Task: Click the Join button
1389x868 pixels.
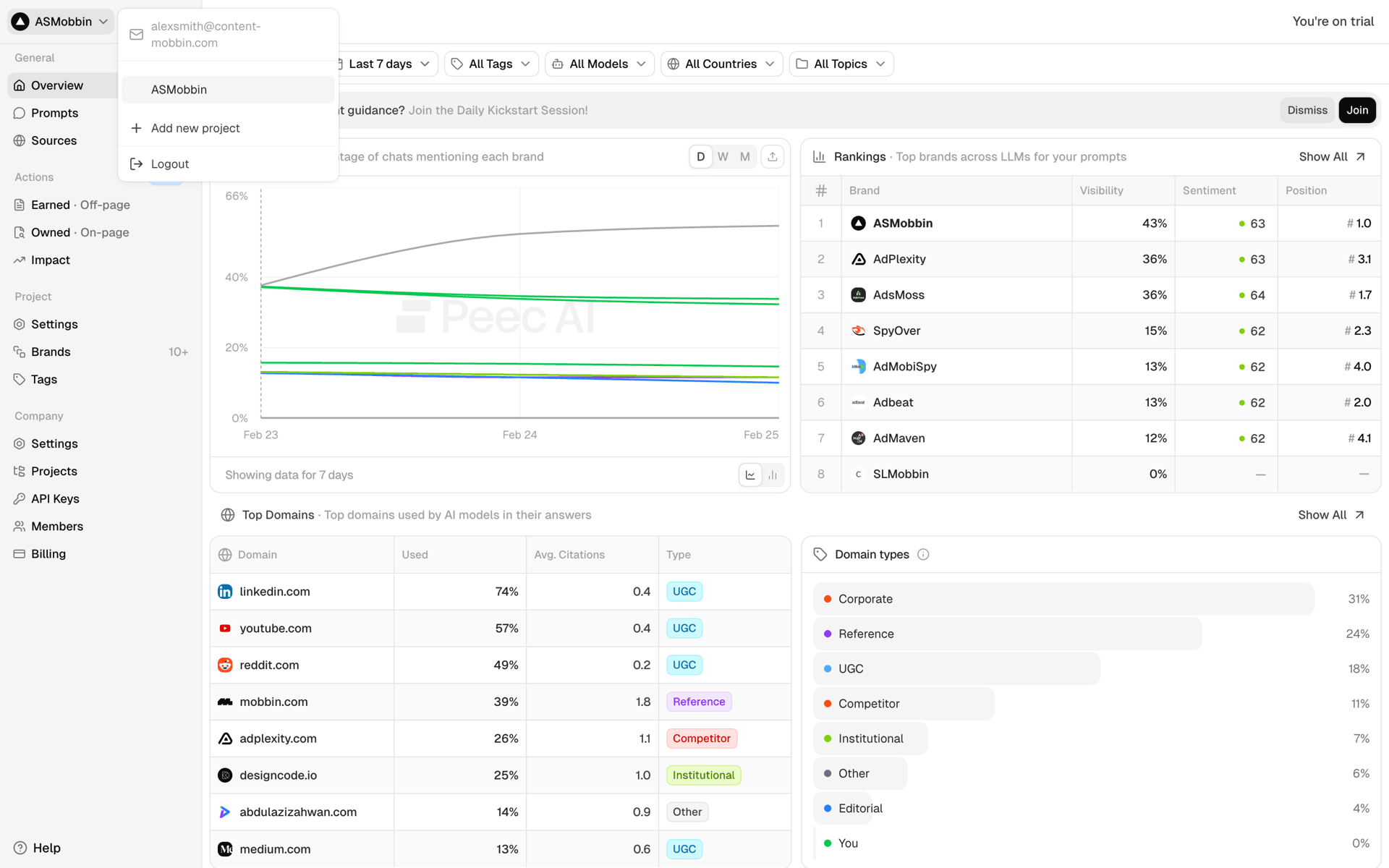Action: pos(1357,110)
